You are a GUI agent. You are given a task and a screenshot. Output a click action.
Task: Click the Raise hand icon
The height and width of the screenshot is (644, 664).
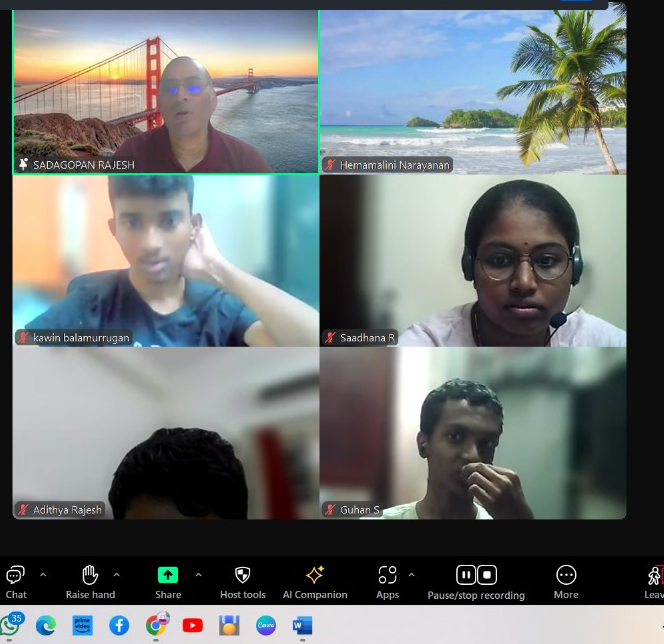(90, 576)
